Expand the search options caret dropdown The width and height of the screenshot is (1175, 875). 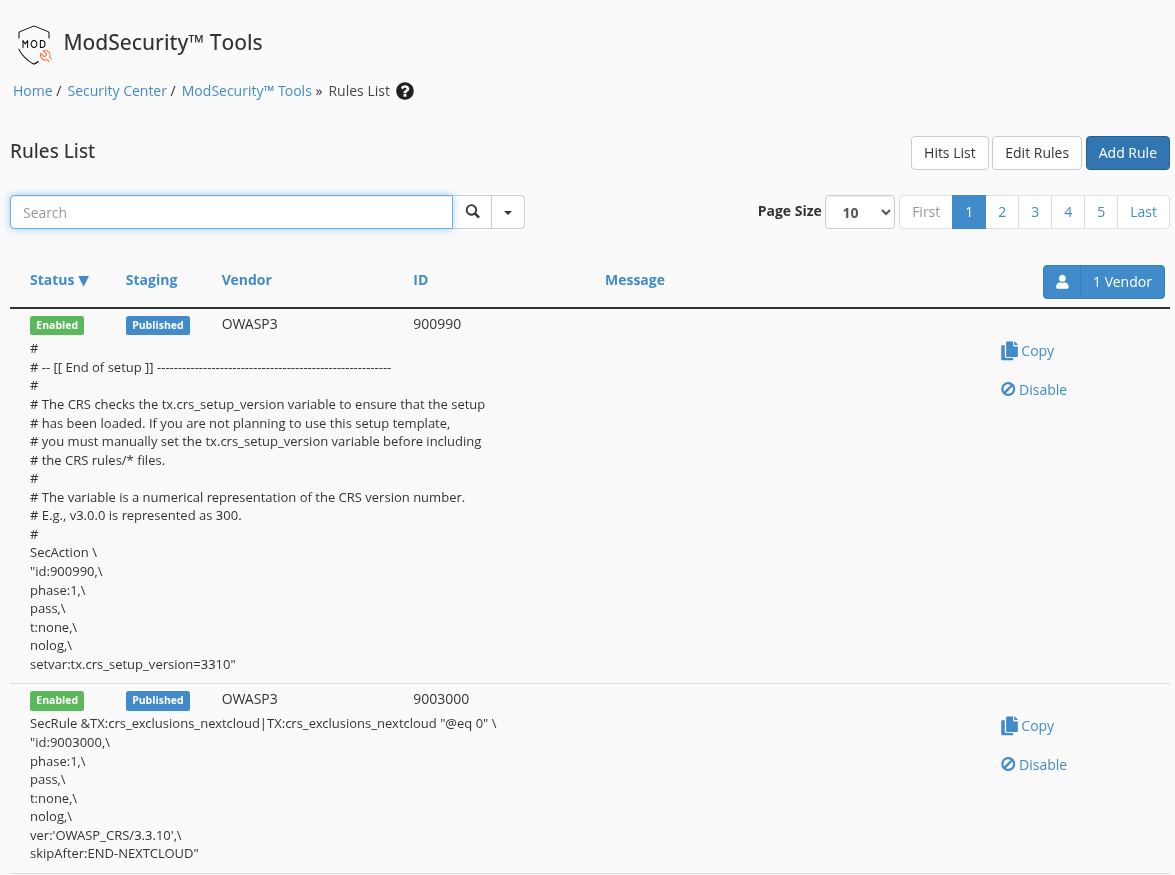(x=508, y=212)
